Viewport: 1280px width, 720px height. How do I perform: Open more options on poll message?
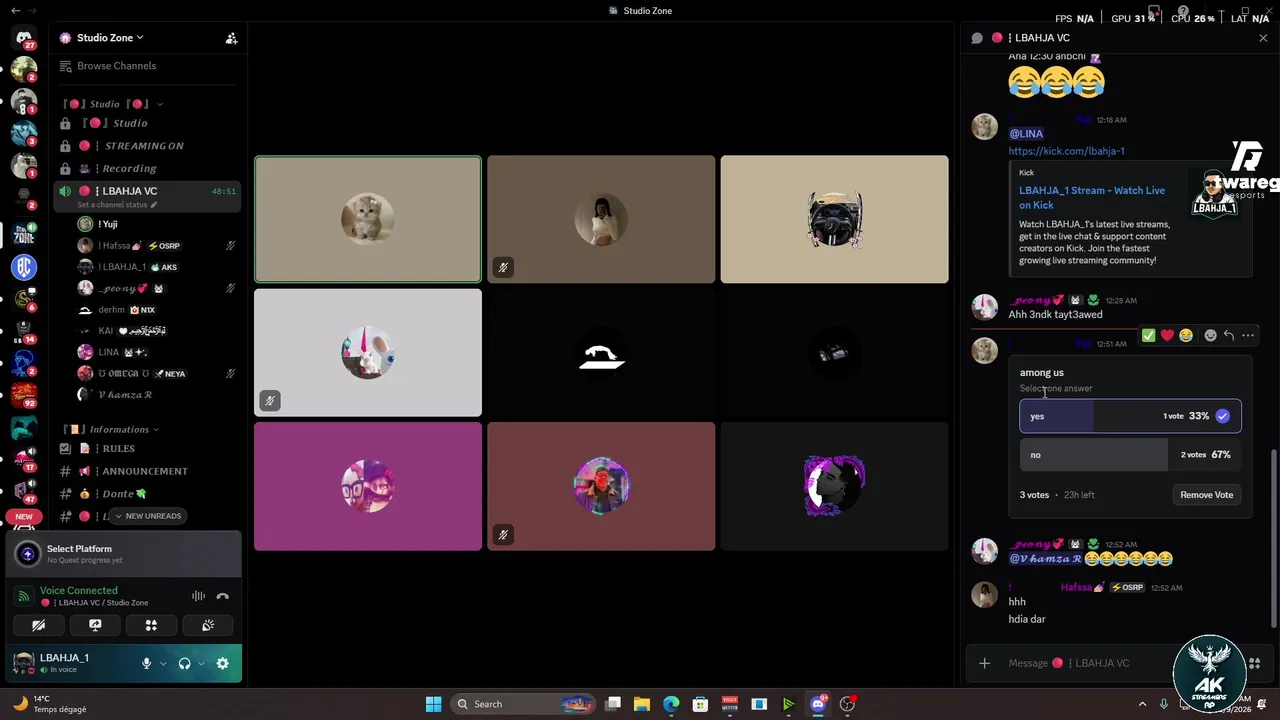1247,336
